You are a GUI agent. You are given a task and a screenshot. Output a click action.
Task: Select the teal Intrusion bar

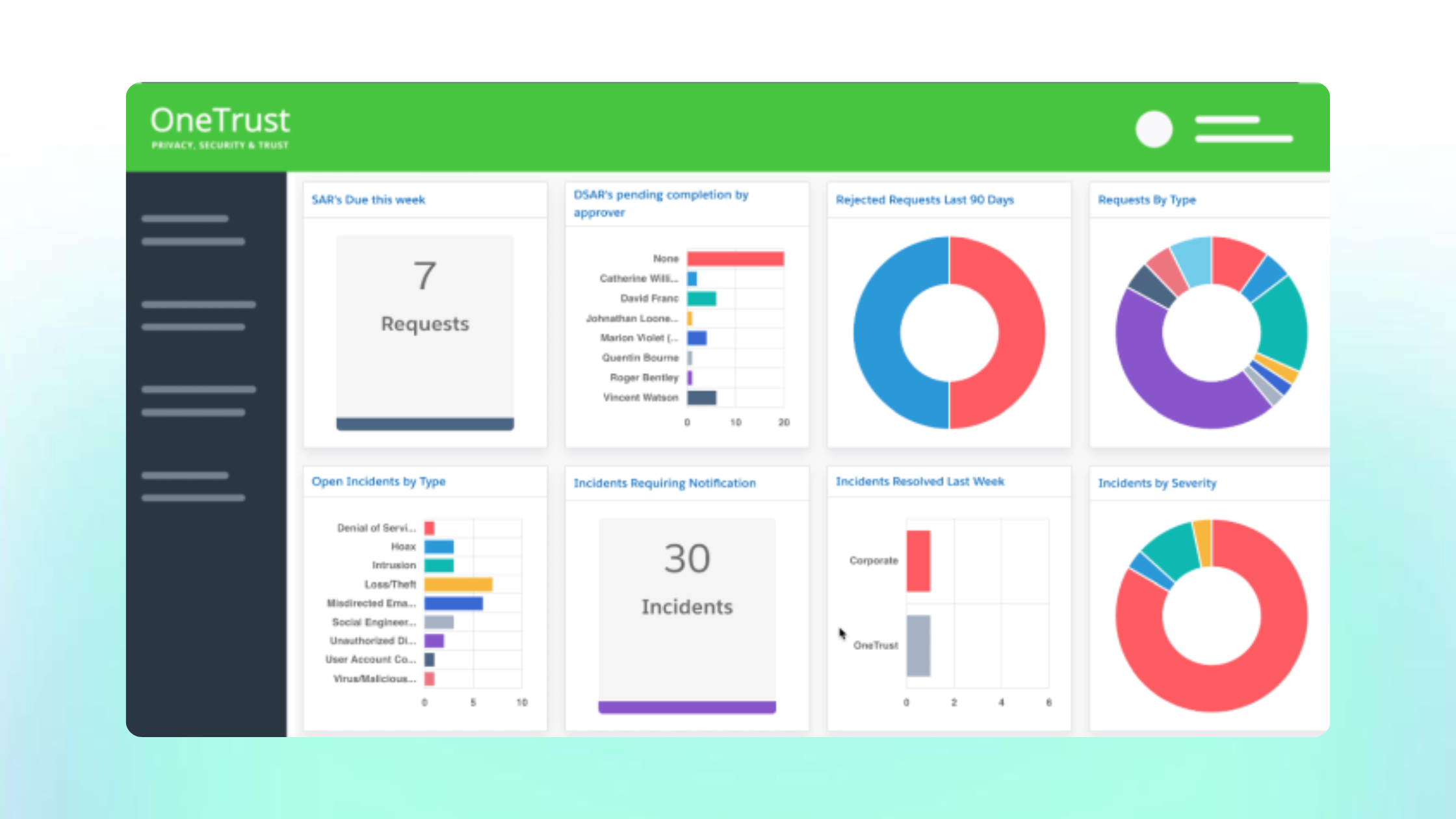pos(439,565)
